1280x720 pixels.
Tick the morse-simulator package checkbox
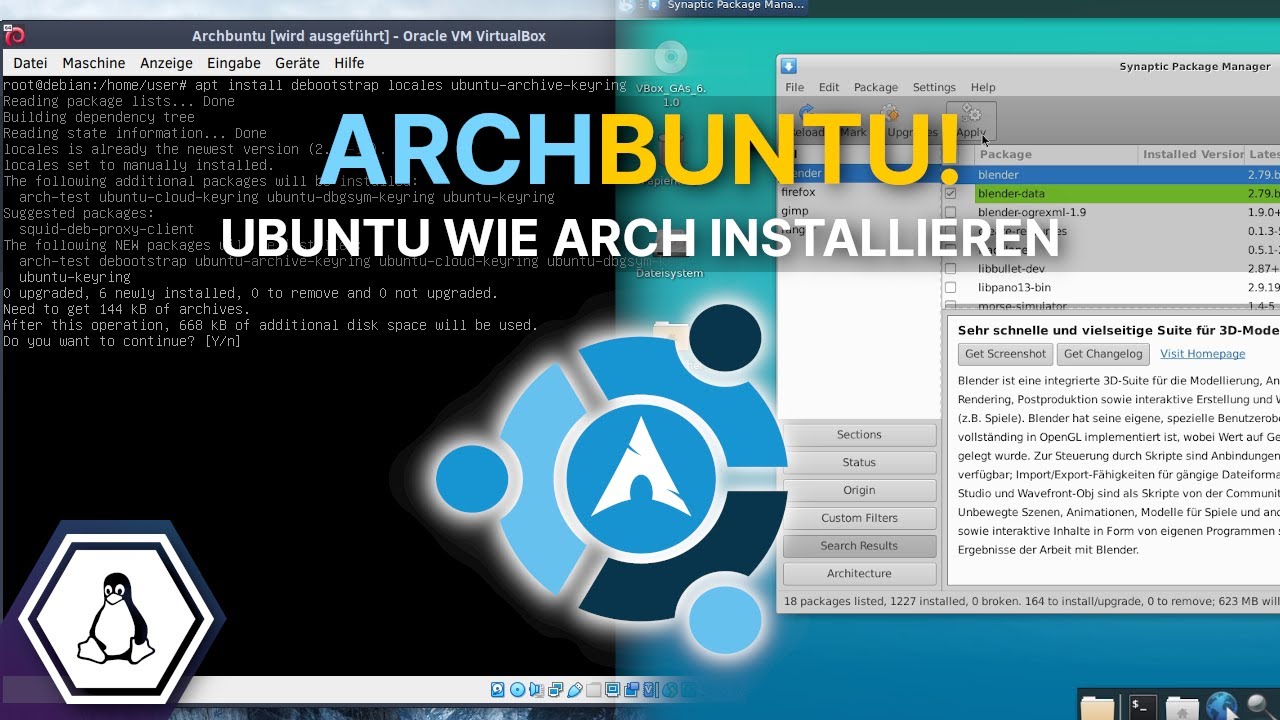[950, 305]
